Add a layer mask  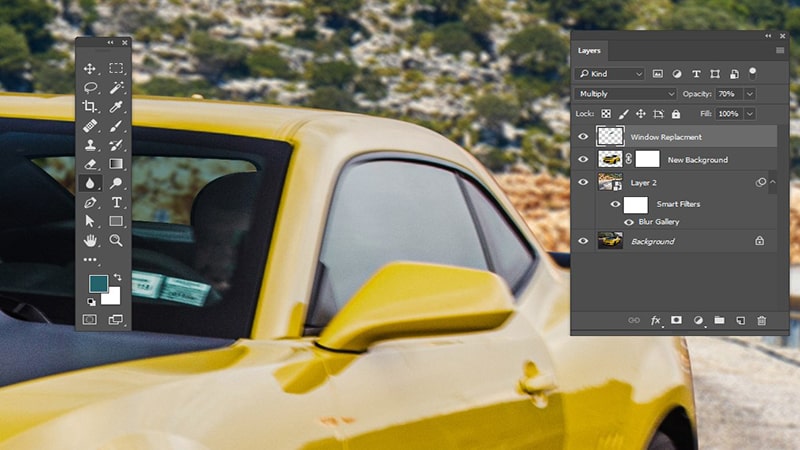(677, 320)
